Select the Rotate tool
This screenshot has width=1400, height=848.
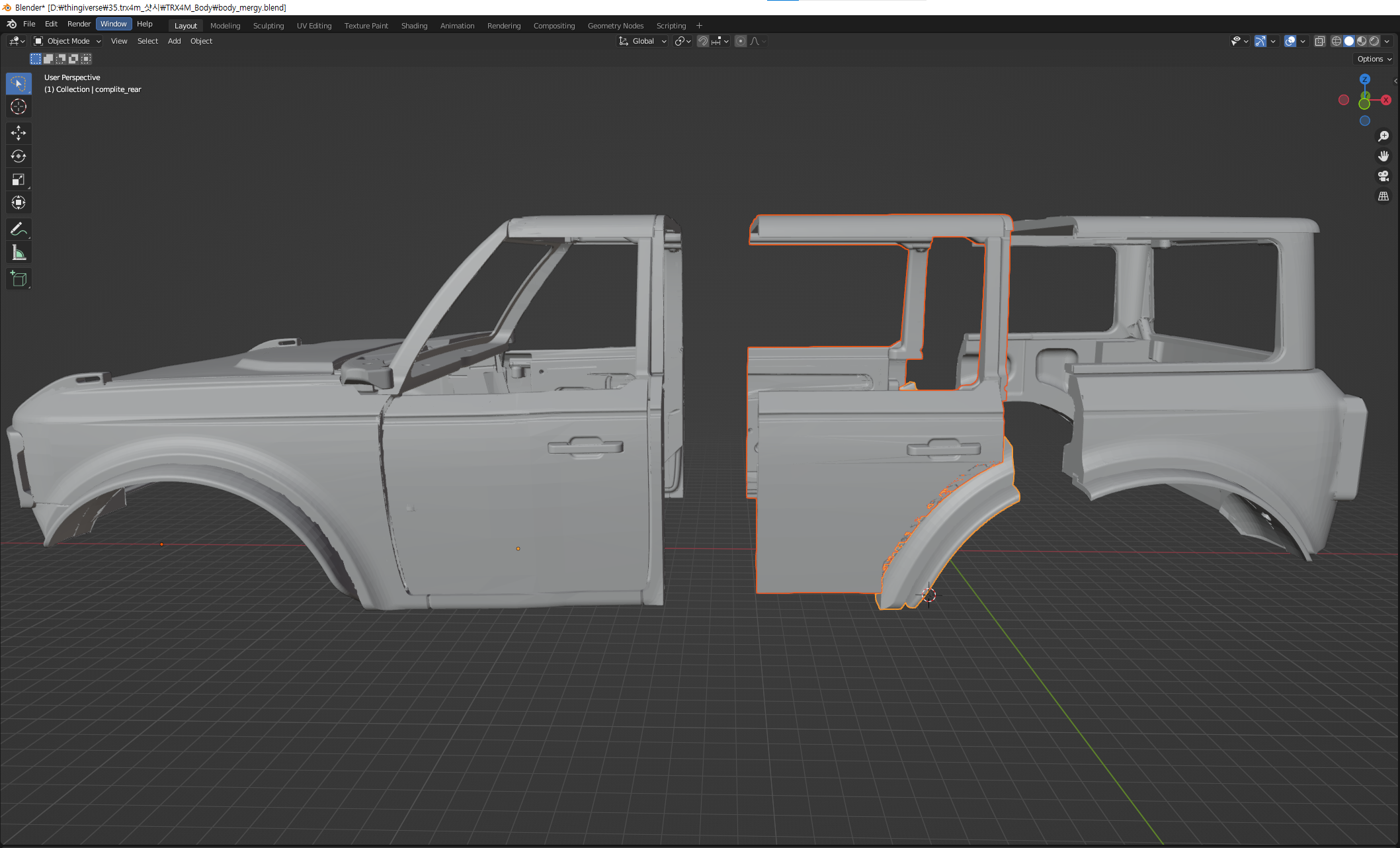click(19, 156)
